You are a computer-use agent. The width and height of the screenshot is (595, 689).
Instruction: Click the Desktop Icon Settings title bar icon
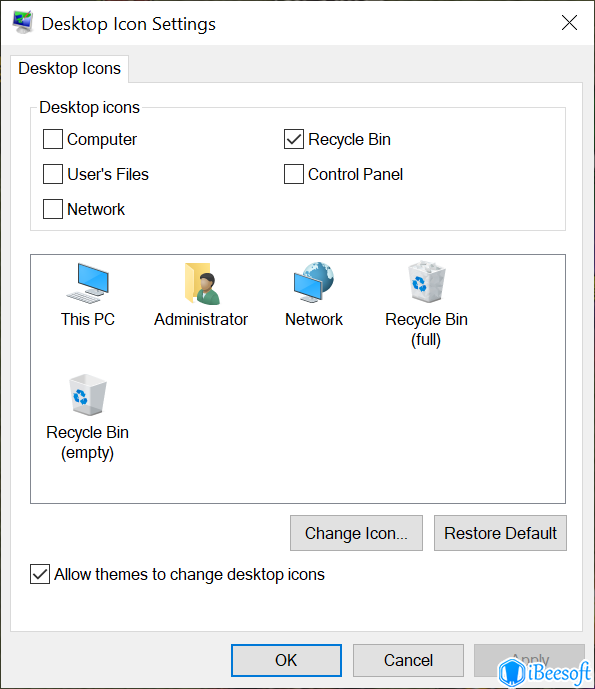(23, 23)
